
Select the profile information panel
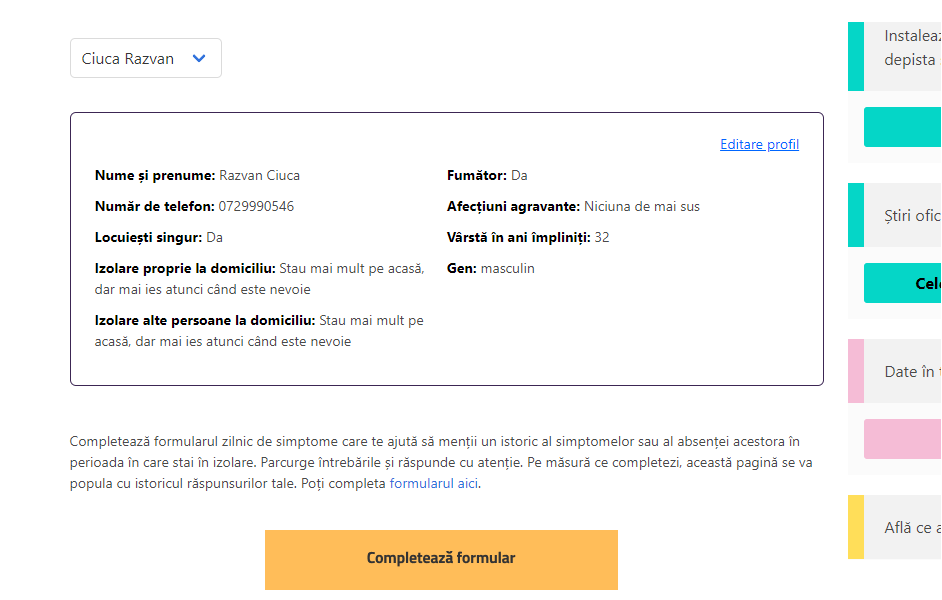coord(447,248)
